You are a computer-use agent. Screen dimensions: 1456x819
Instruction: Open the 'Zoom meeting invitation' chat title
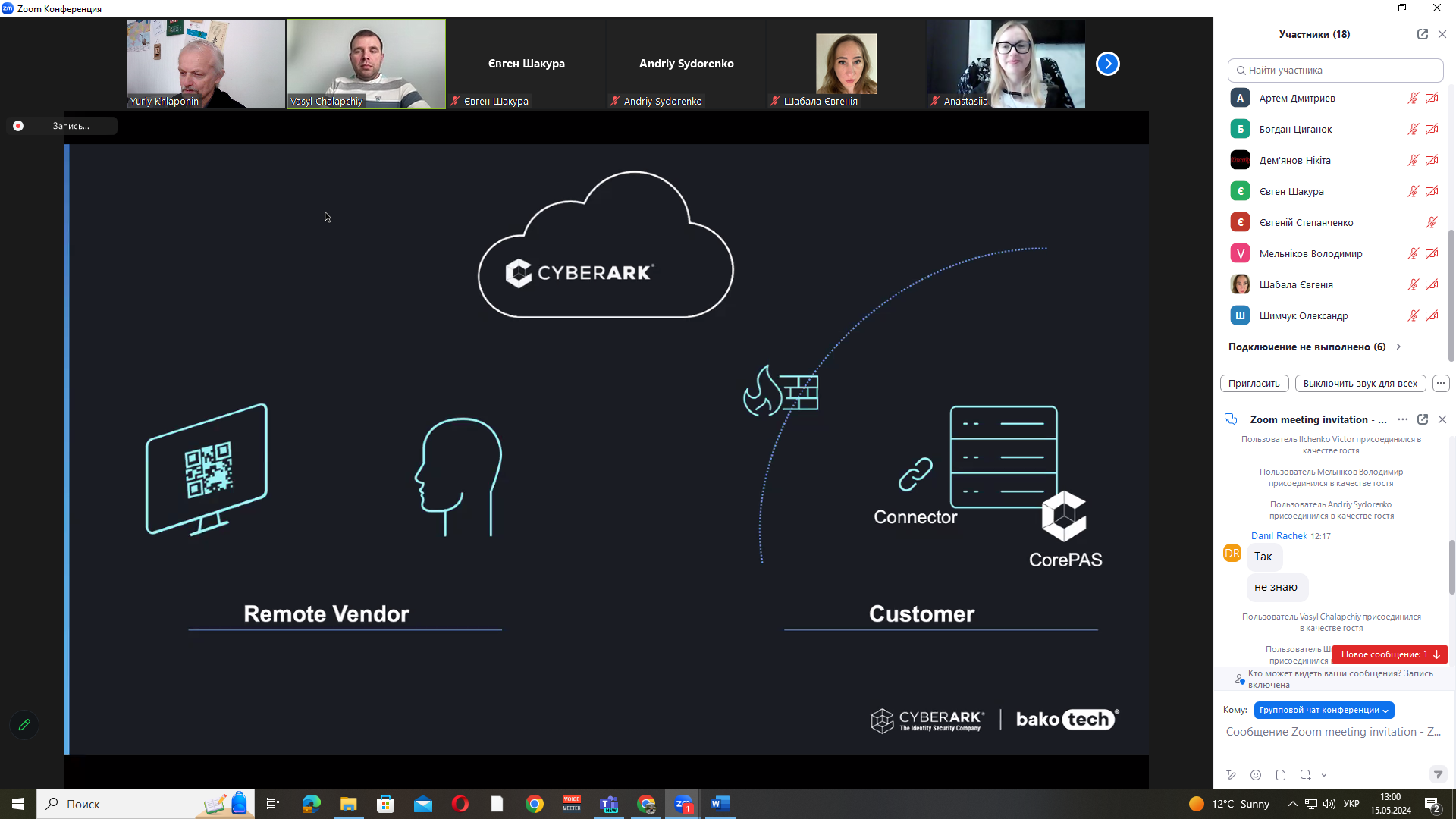[1318, 419]
